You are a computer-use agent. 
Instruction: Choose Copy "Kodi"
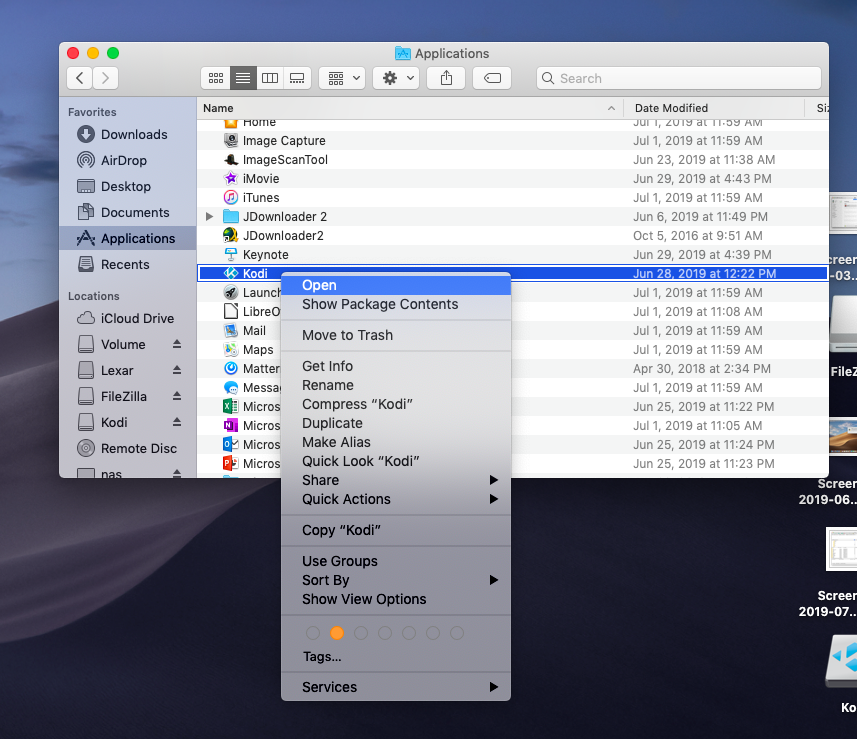pos(396,530)
